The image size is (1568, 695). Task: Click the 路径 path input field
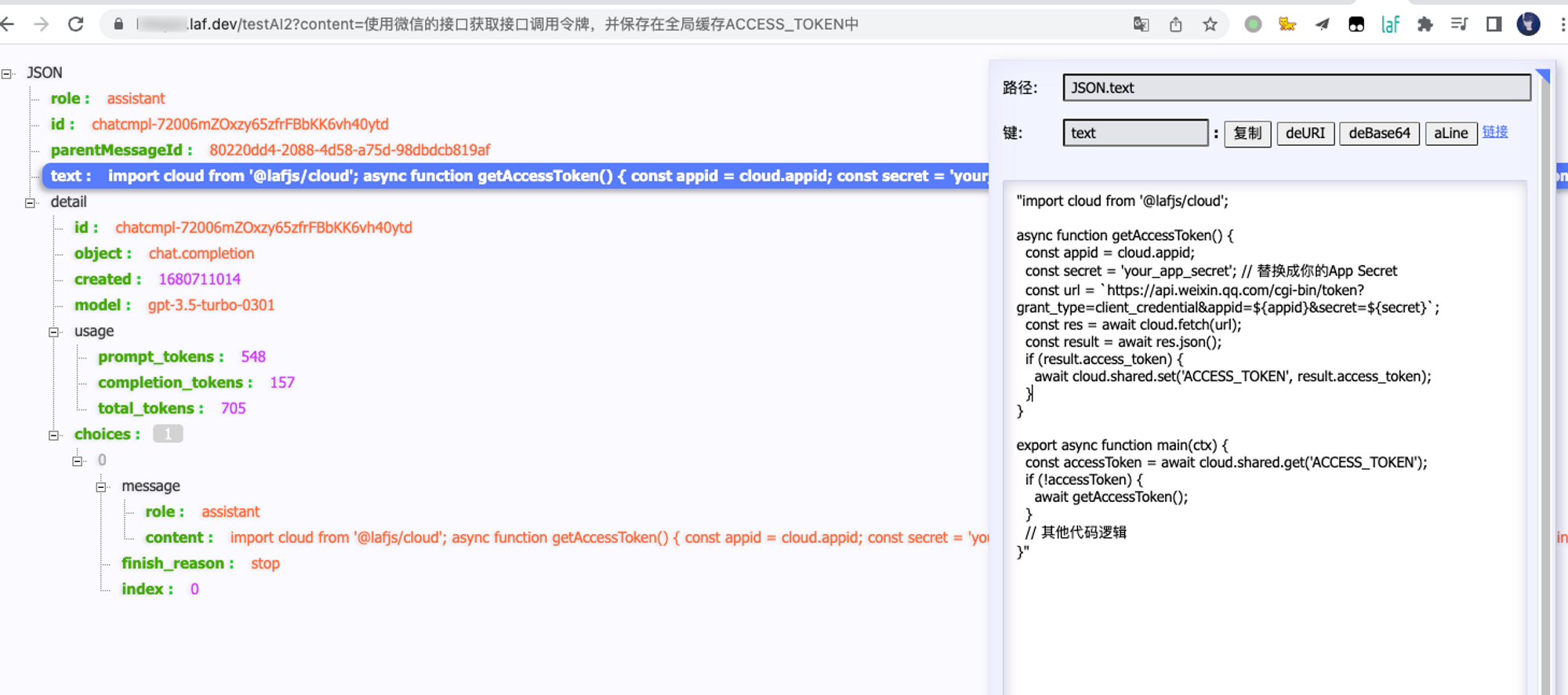point(1297,88)
